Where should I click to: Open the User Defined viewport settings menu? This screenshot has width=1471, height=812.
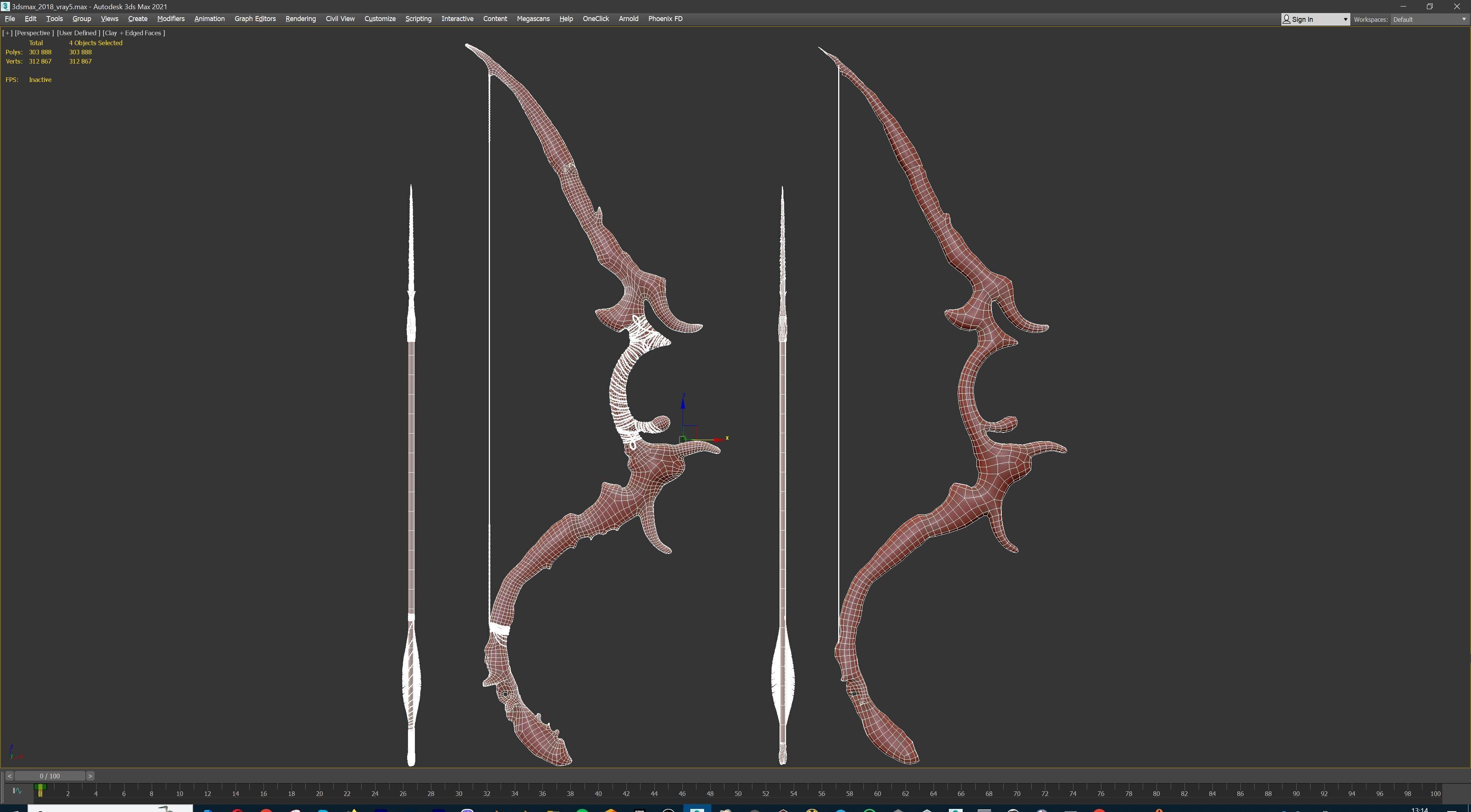[x=78, y=33]
